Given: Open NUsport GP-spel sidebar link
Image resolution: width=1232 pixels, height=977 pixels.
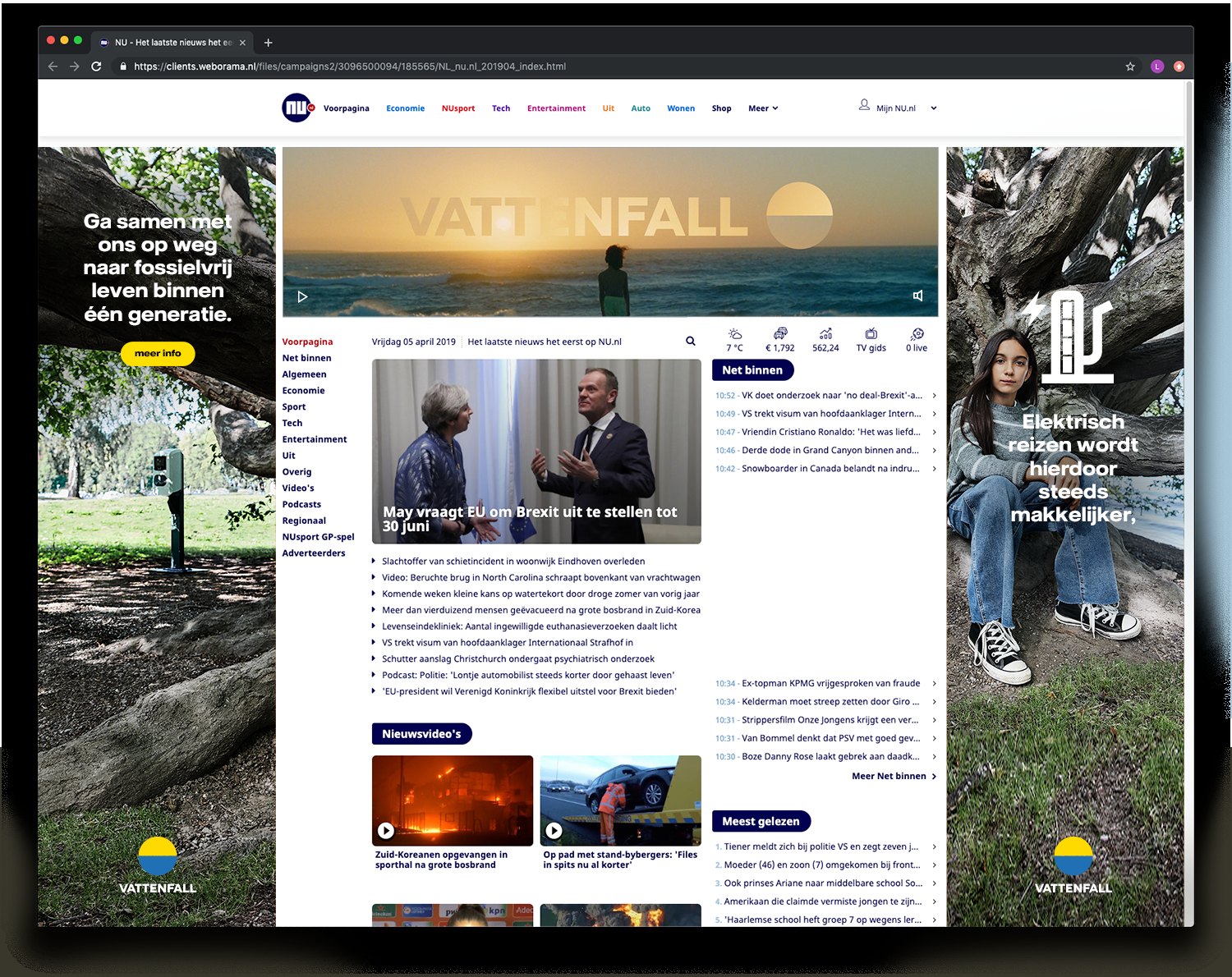Looking at the screenshot, I should [318, 537].
